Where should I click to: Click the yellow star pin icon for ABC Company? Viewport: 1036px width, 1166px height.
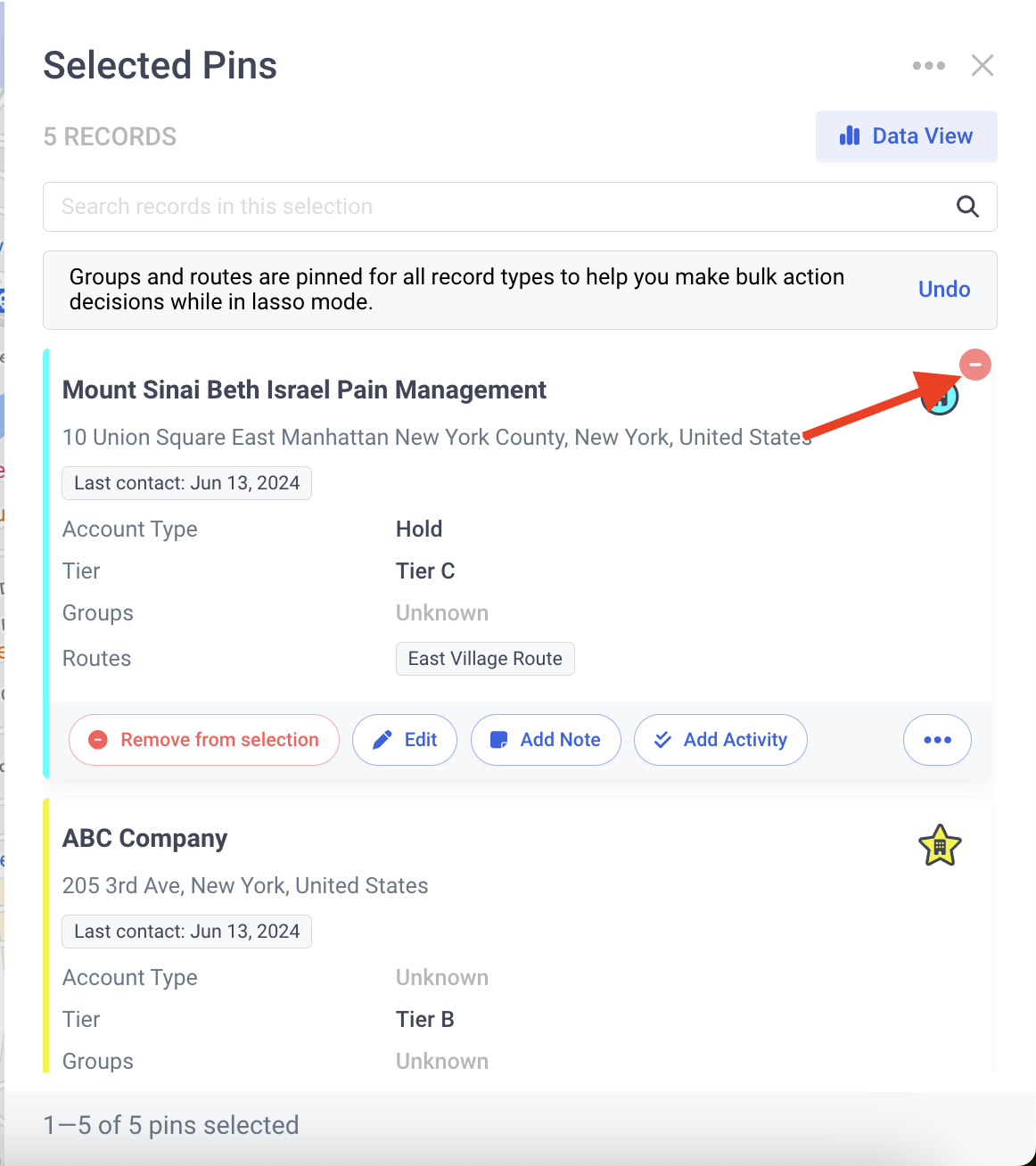(x=940, y=846)
